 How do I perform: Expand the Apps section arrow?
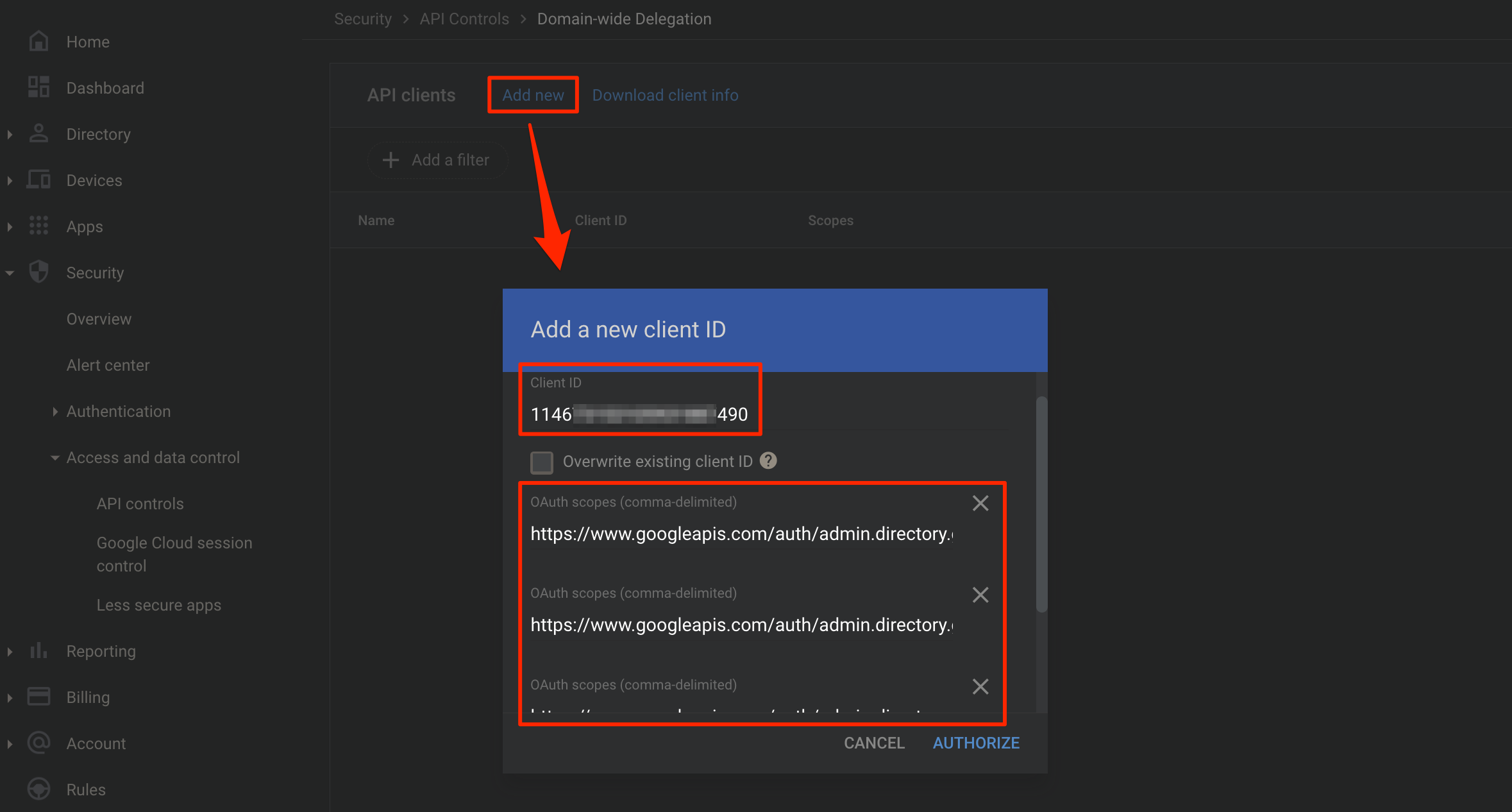pyautogui.click(x=10, y=226)
